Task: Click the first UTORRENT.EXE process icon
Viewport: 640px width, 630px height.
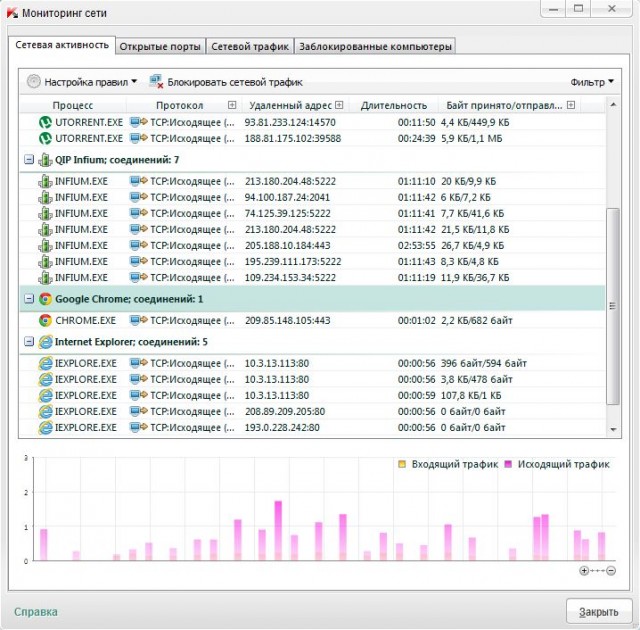Action: coord(44,123)
